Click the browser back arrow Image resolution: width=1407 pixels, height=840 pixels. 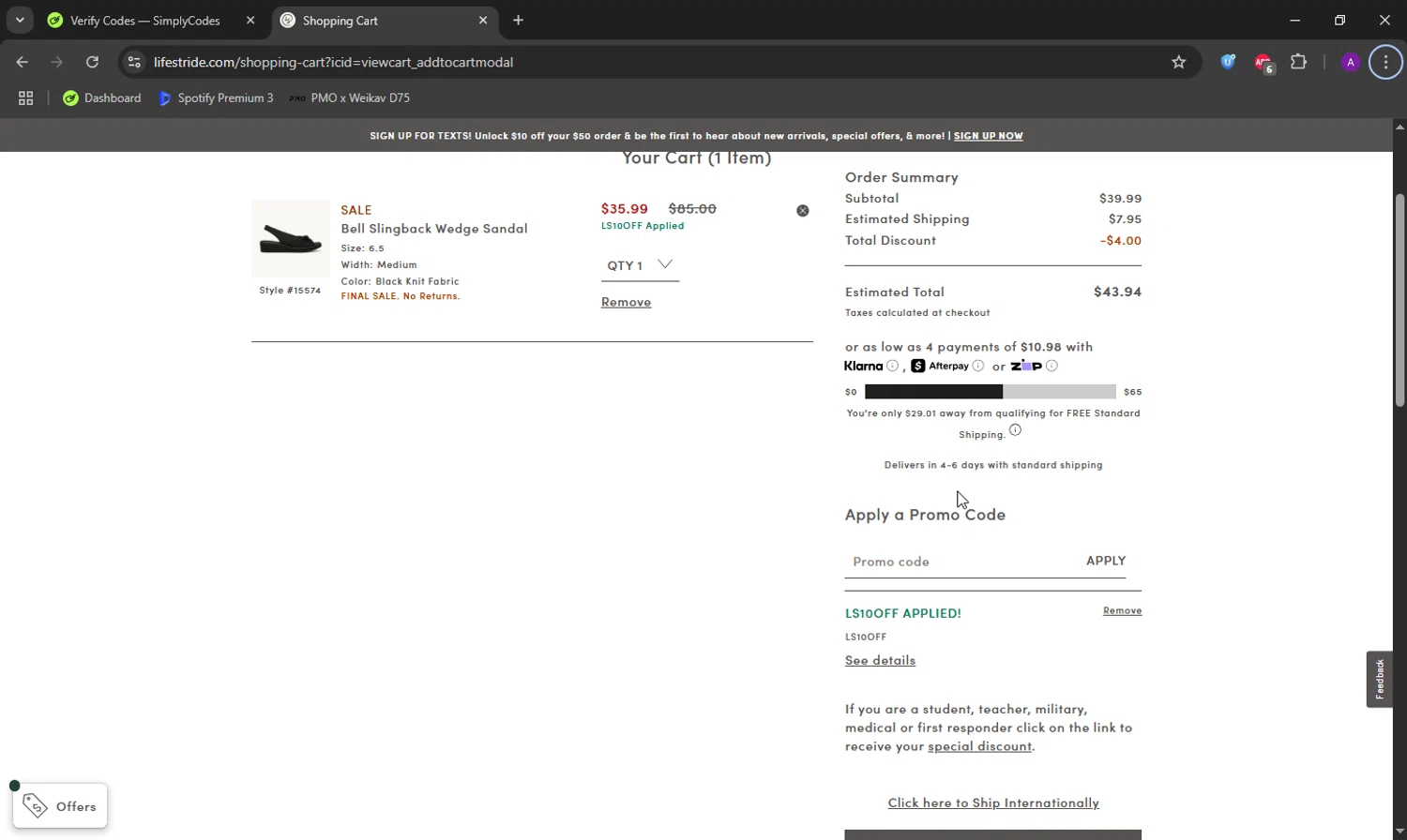[x=23, y=62]
